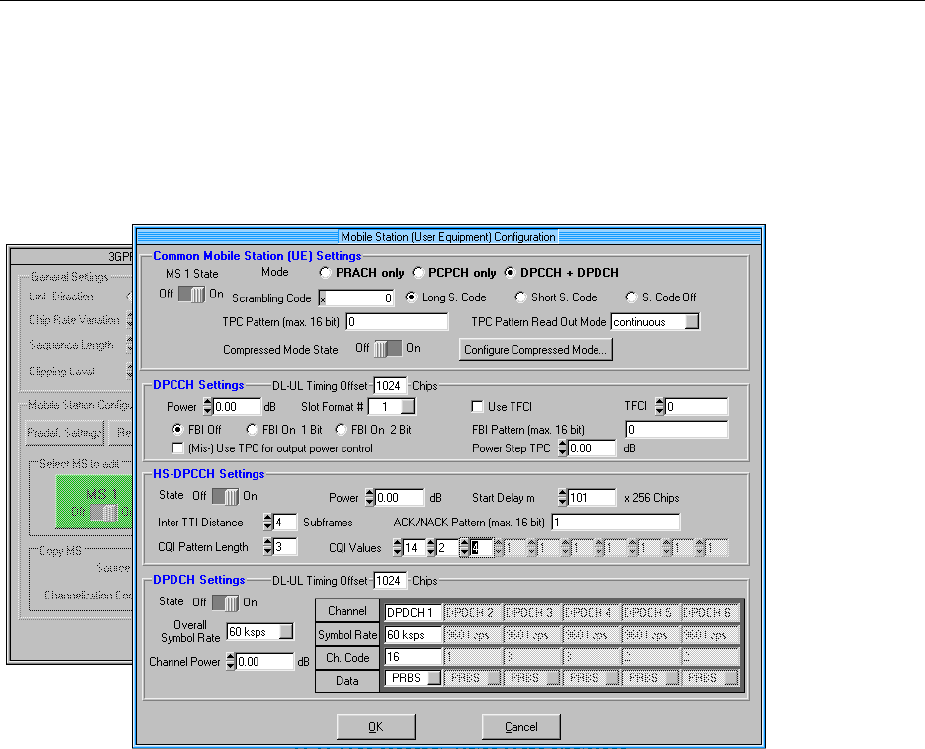Adjust stepper of first CQI value 14
The width and height of the screenshot is (925, 749).
[398, 547]
